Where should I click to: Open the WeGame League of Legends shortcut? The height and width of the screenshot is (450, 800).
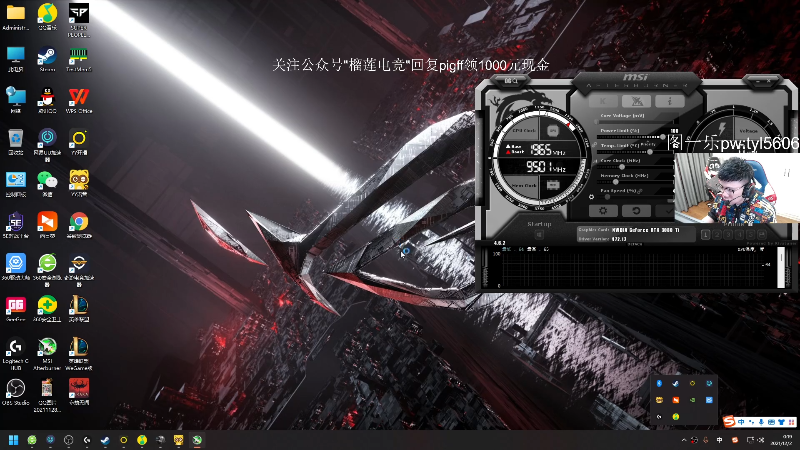(x=79, y=354)
